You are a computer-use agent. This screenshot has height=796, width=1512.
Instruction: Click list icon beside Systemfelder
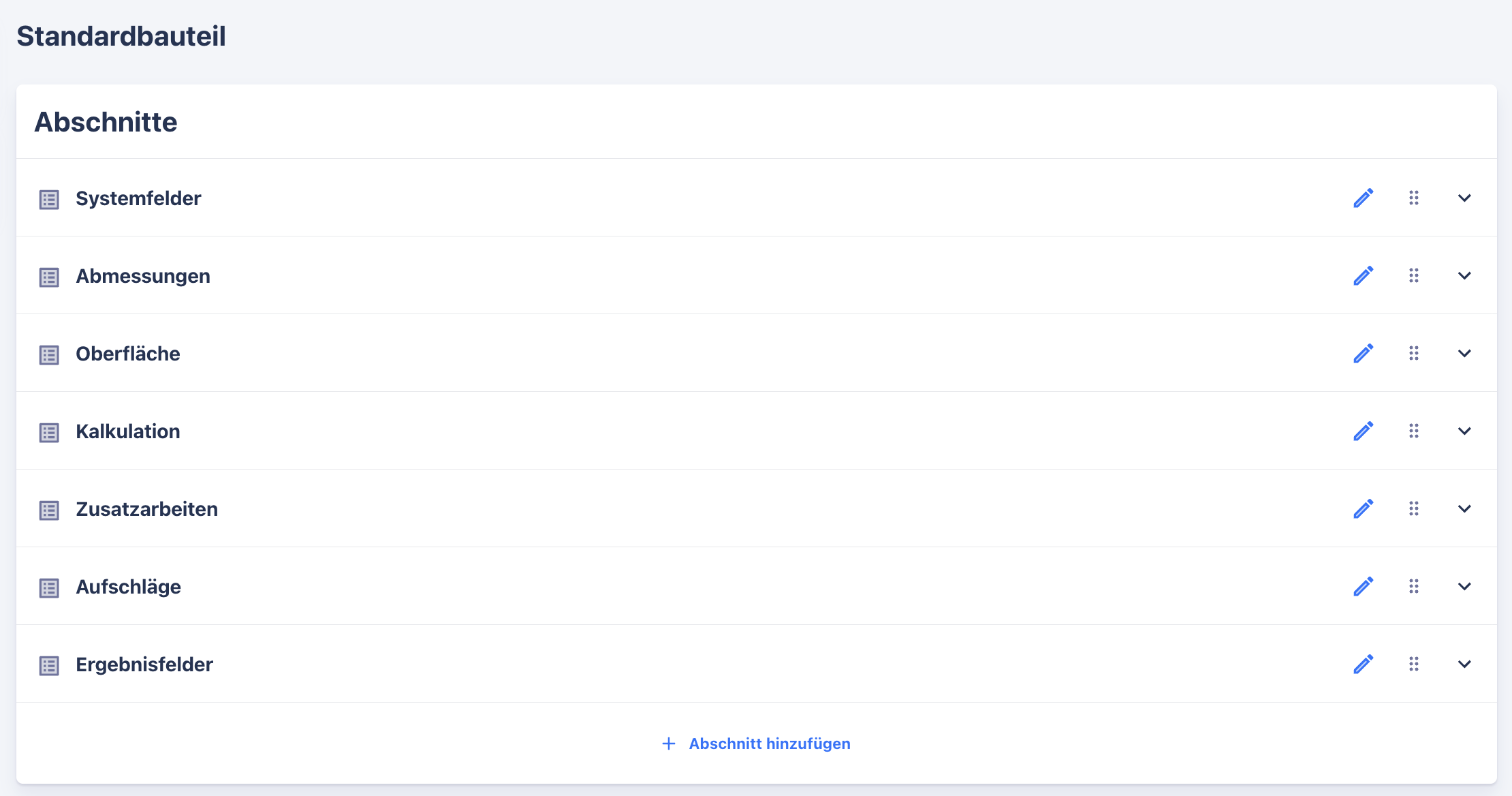coord(49,200)
